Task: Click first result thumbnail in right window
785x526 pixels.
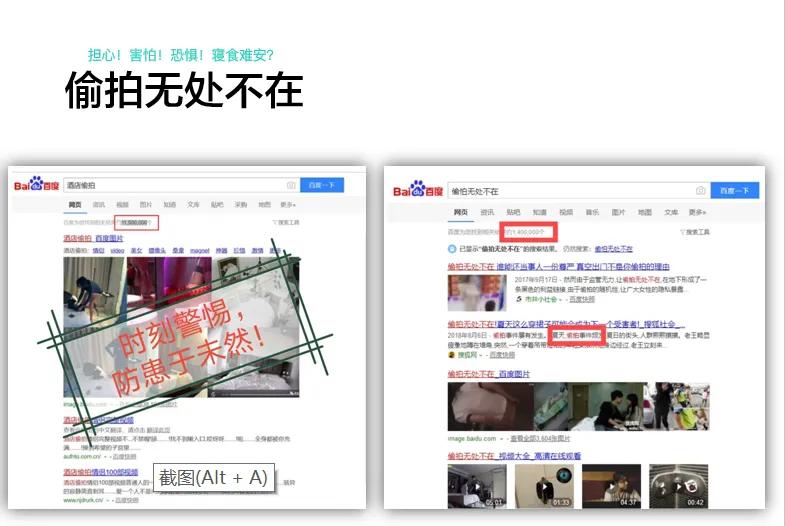Action: coord(477,293)
